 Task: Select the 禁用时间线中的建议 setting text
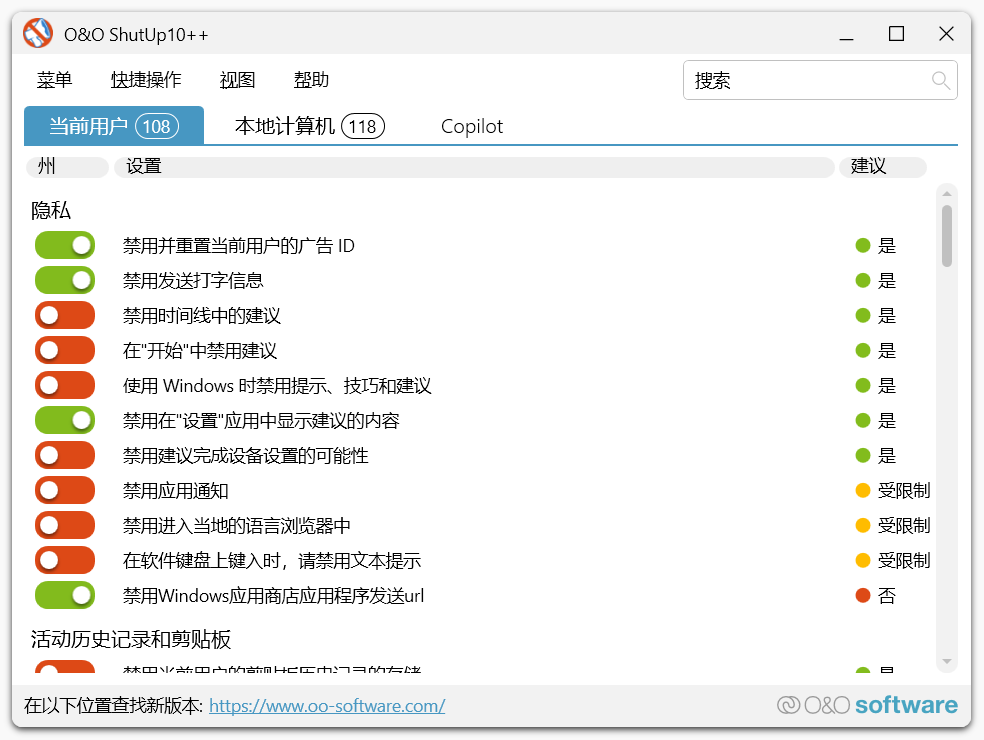tap(201, 315)
